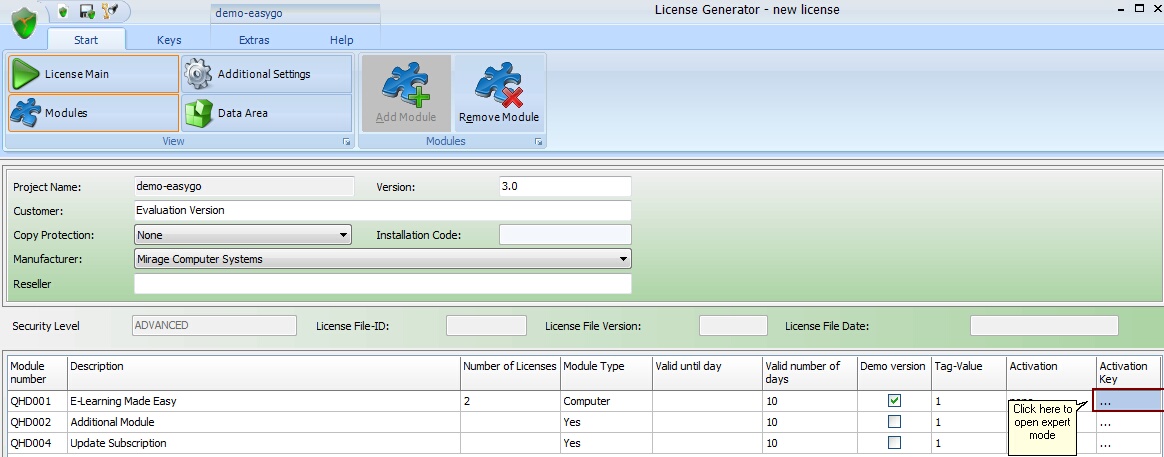Image resolution: width=1164 pixels, height=457 pixels.
Task: Click the new license shield icon in quick access bar
Action: tap(63, 11)
